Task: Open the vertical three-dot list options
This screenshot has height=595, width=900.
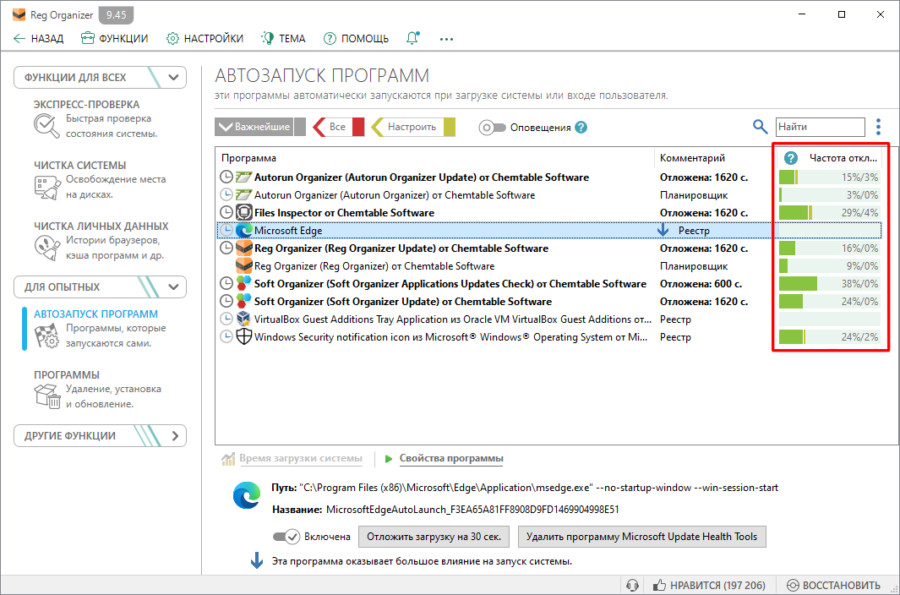Action: 878,126
